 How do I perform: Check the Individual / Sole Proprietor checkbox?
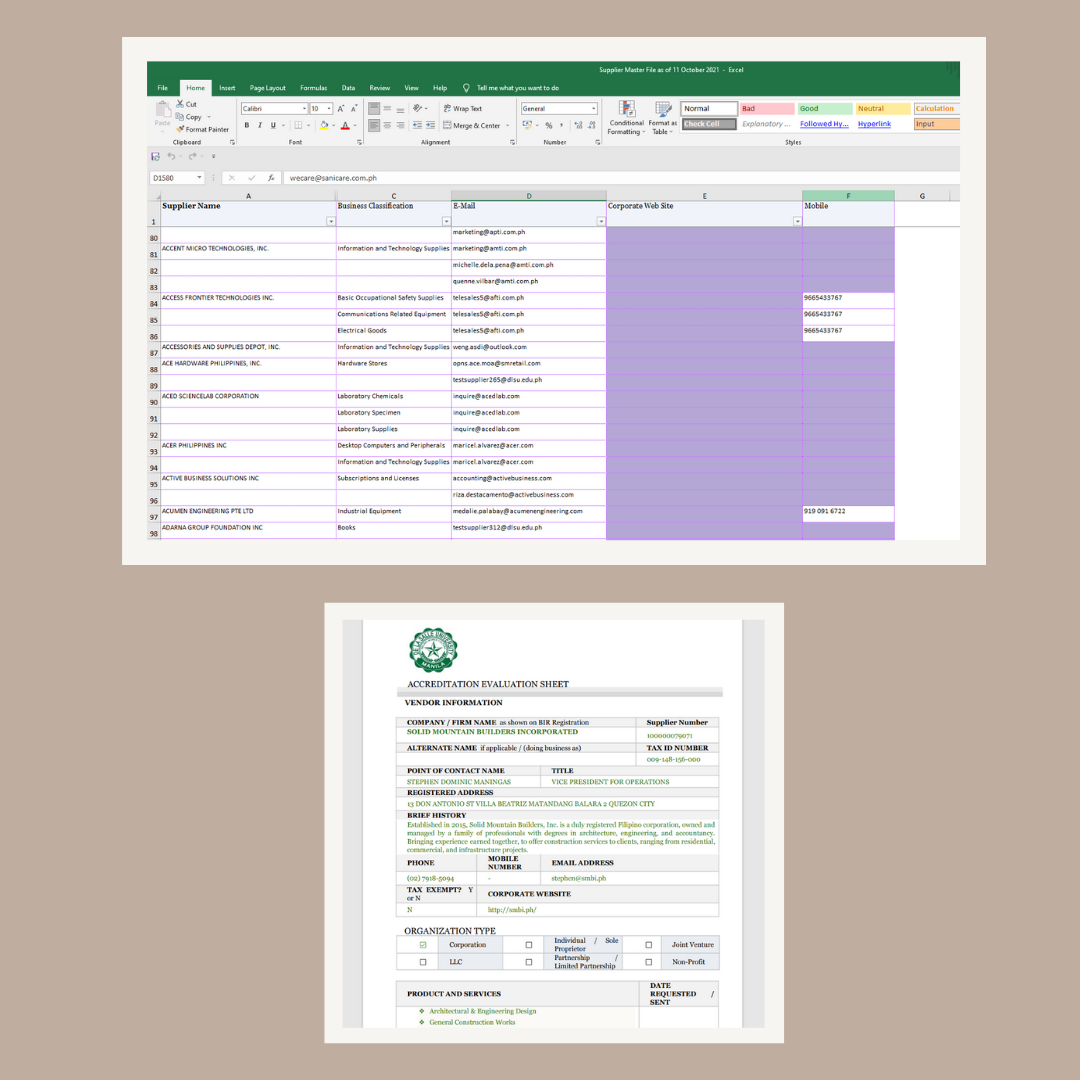[x=529, y=945]
